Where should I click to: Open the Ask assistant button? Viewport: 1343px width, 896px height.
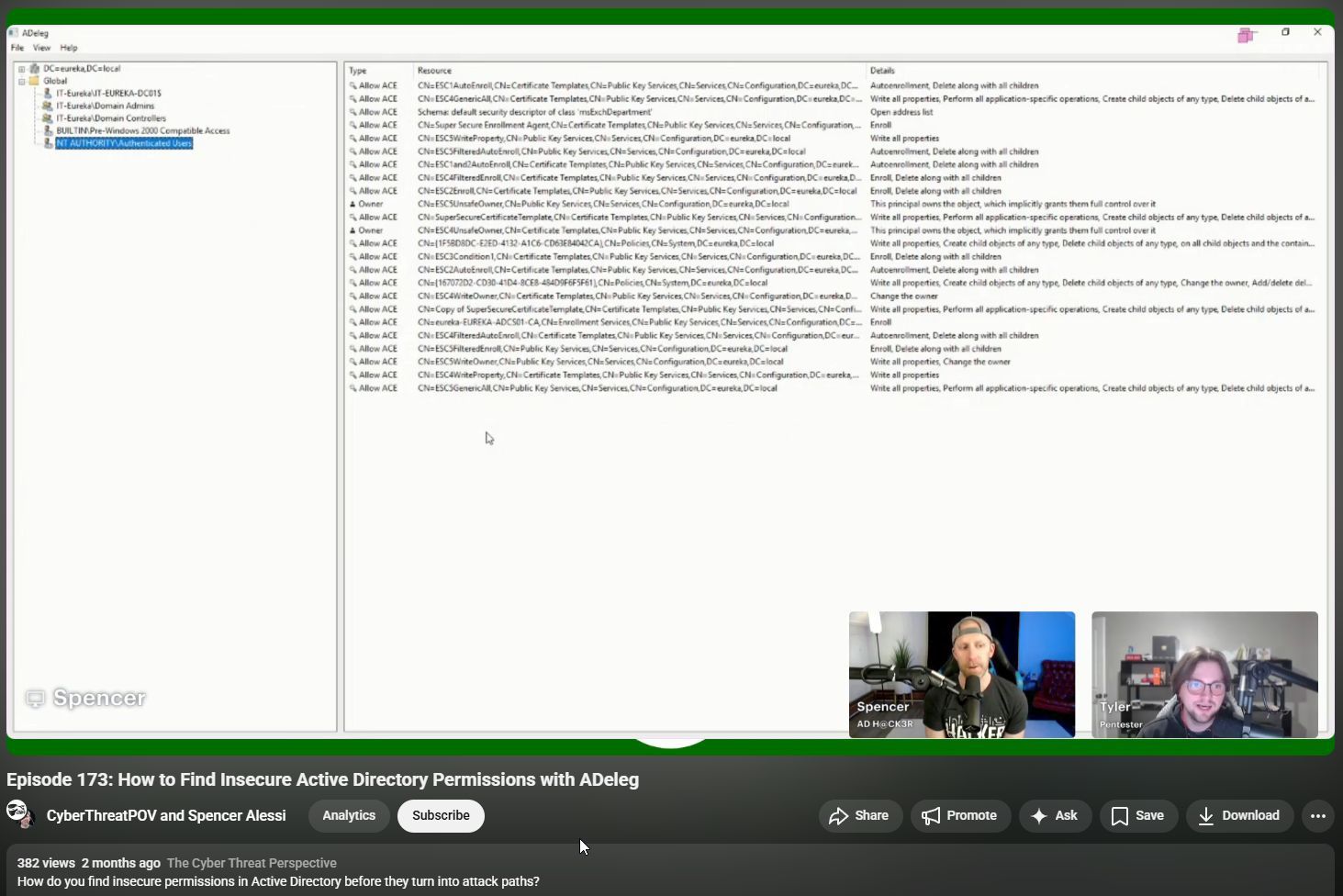[1055, 815]
